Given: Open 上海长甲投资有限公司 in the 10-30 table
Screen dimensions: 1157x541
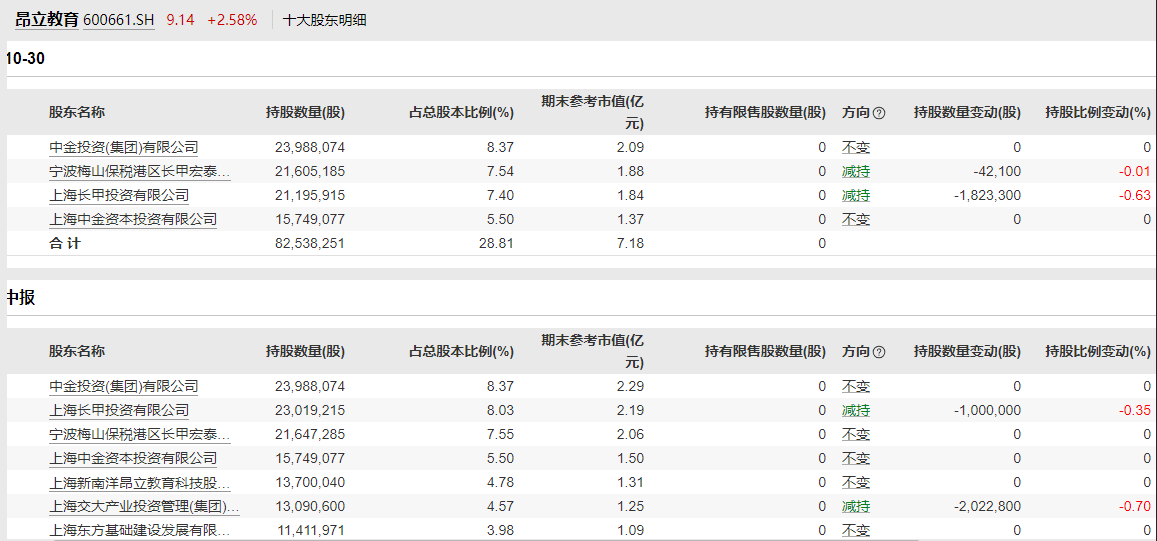Looking at the screenshot, I should coord(118,196).
